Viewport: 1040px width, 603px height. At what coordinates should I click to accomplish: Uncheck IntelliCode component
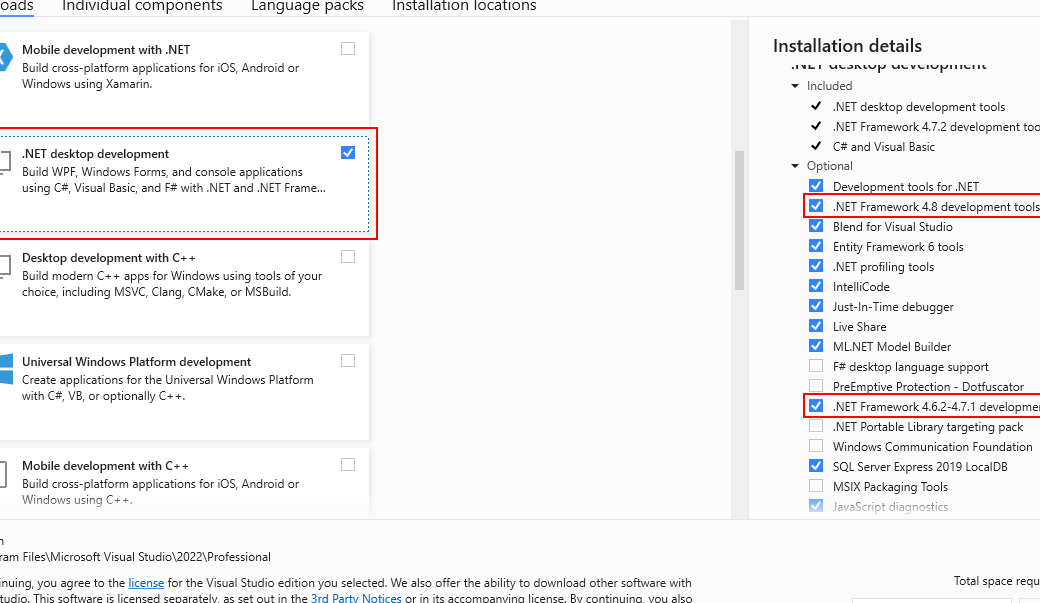point(816,285)
